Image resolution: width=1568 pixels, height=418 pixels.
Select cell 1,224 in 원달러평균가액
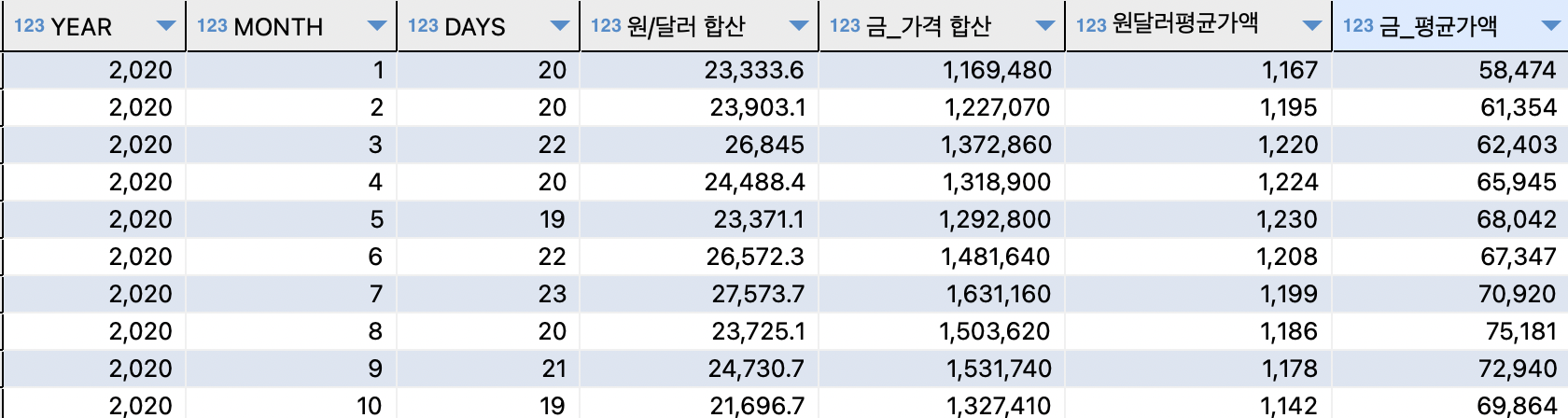pyautogui.click(x=1198, y=182)
